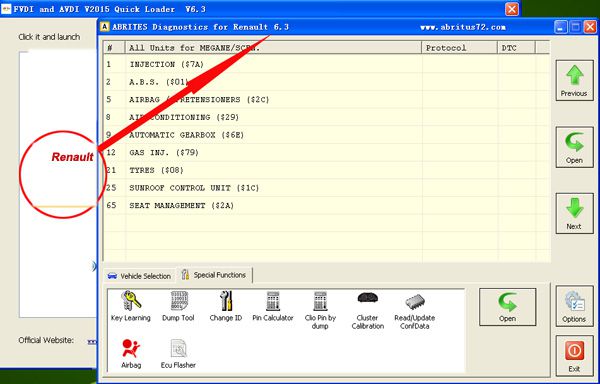Exit the Renault diagnostics application

[x=574, y=356]
